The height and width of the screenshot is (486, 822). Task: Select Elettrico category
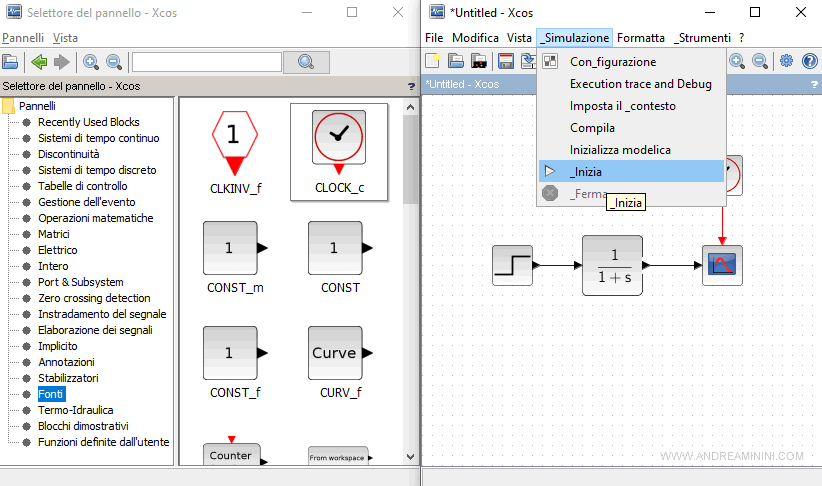pos(57,250)
